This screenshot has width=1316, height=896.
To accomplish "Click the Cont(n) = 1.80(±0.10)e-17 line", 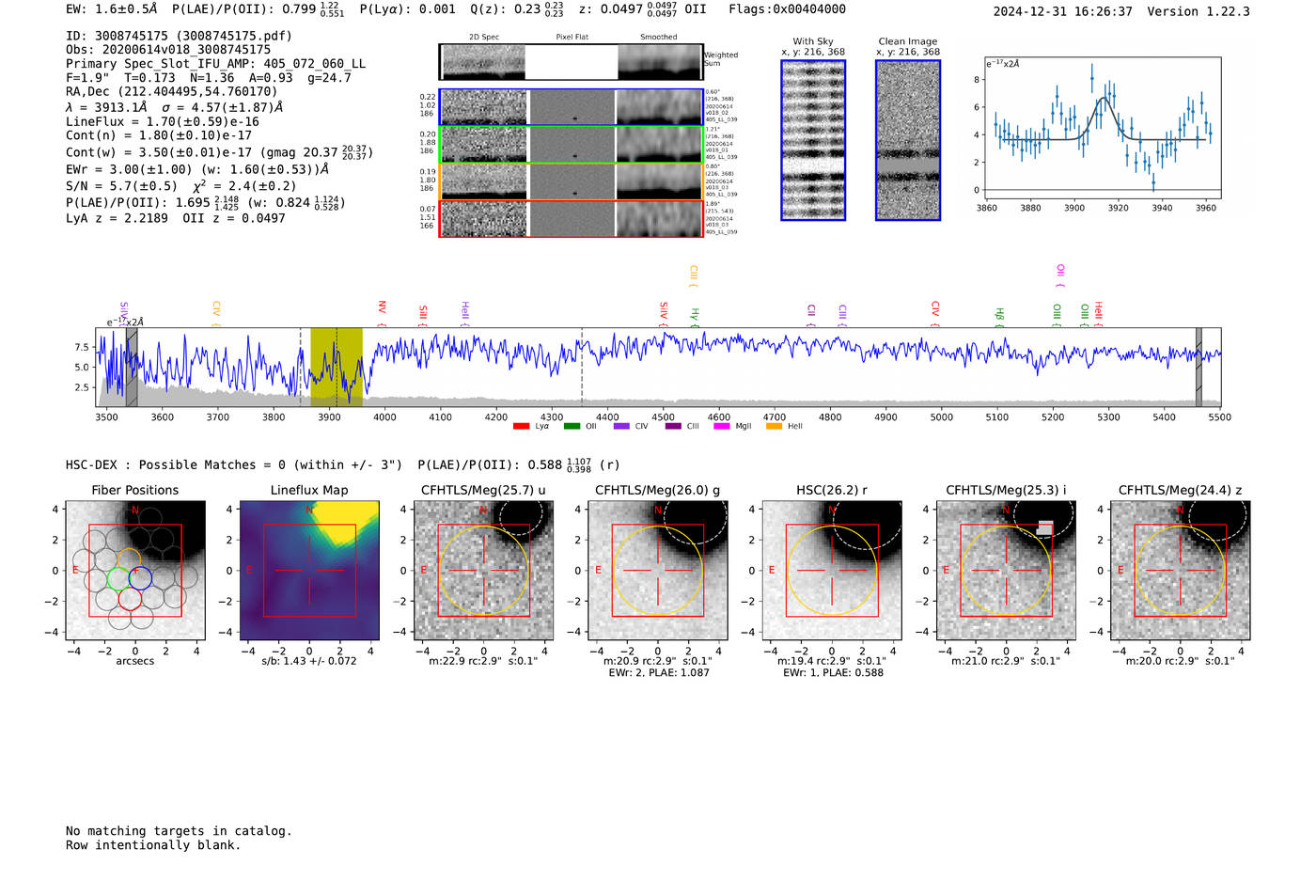I will (x=159, y=135).
